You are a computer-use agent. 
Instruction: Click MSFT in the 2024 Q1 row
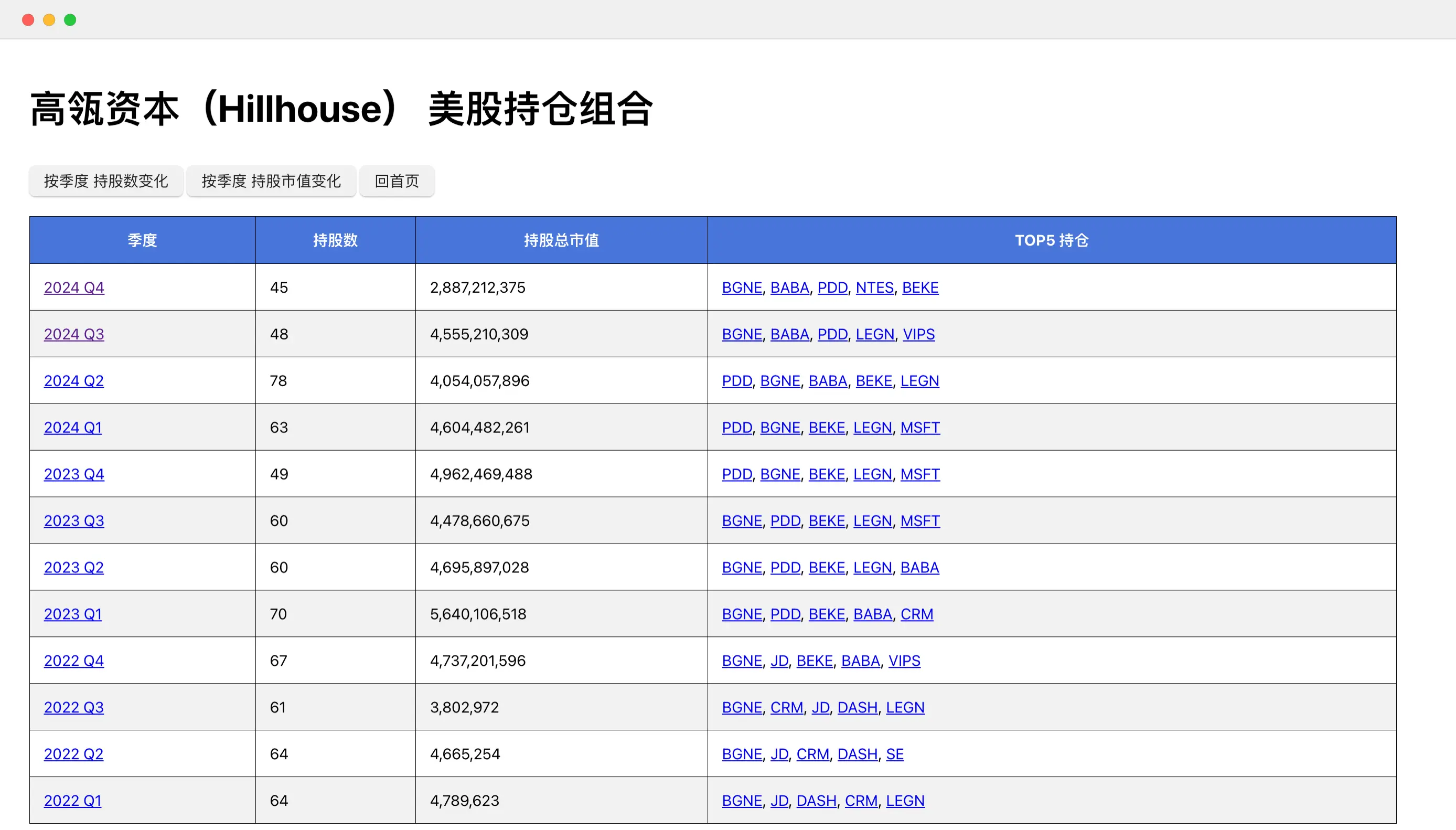(920, 428)
